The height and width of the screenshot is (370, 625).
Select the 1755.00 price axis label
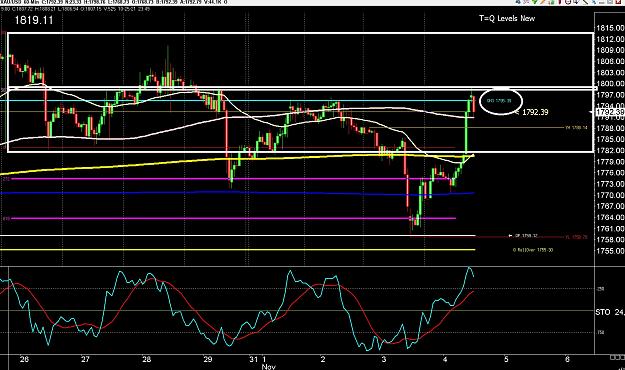(x=610, y=251)
